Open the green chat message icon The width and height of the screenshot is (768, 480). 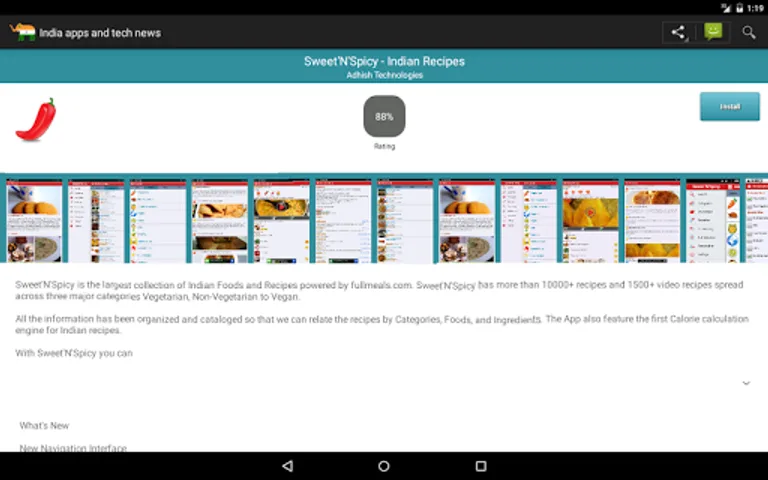pyautogui.click(x=713, y=32)
